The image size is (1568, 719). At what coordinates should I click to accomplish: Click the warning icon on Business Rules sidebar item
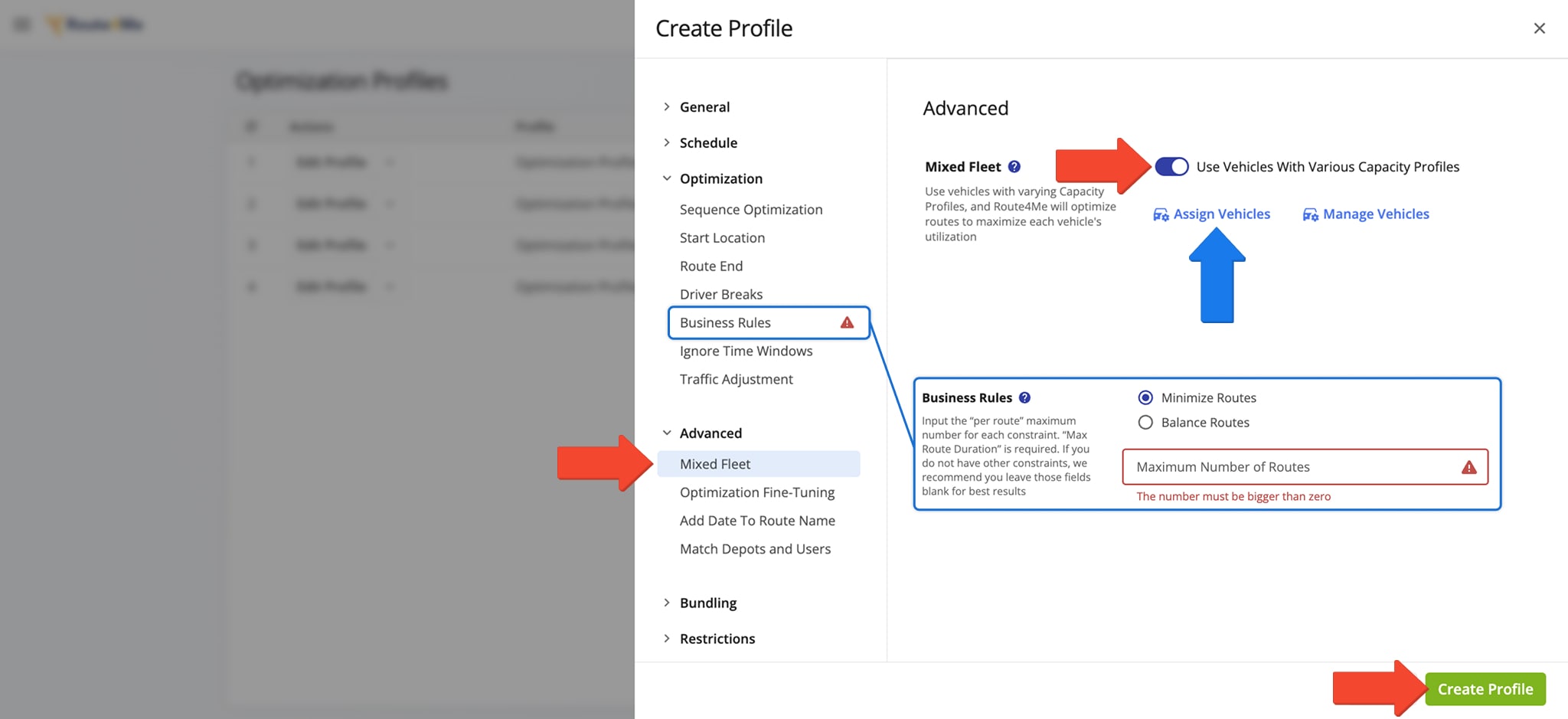[x=847, y=322]
